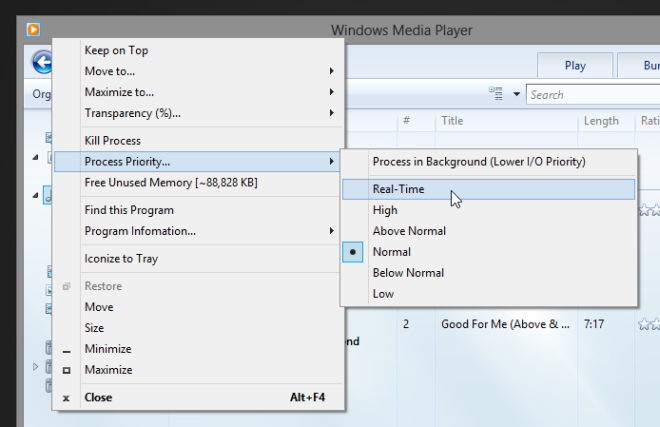Viewport: 660px width, 427px height.
Task: Expand Transparency (%)... submenu arrow
Action: (332, 113)
